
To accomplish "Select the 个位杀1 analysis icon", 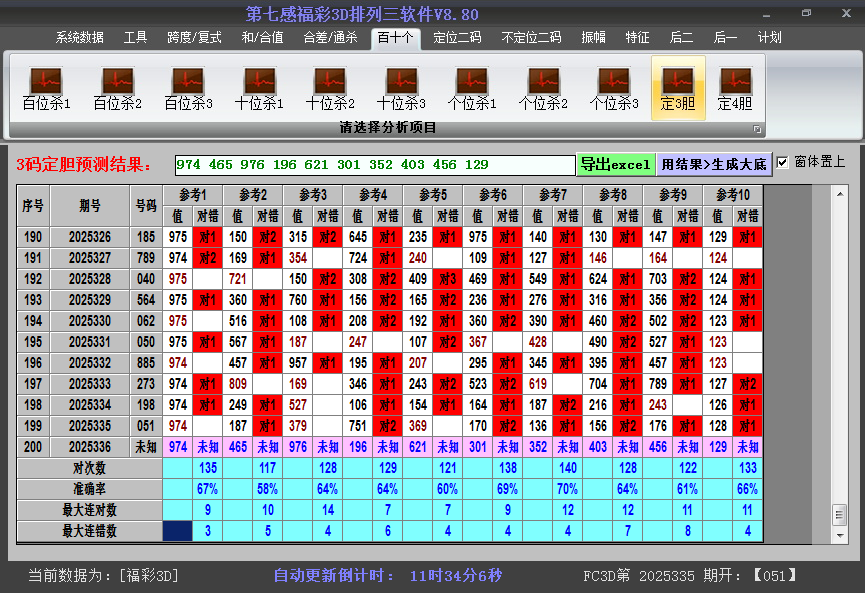I will point(472,87).
